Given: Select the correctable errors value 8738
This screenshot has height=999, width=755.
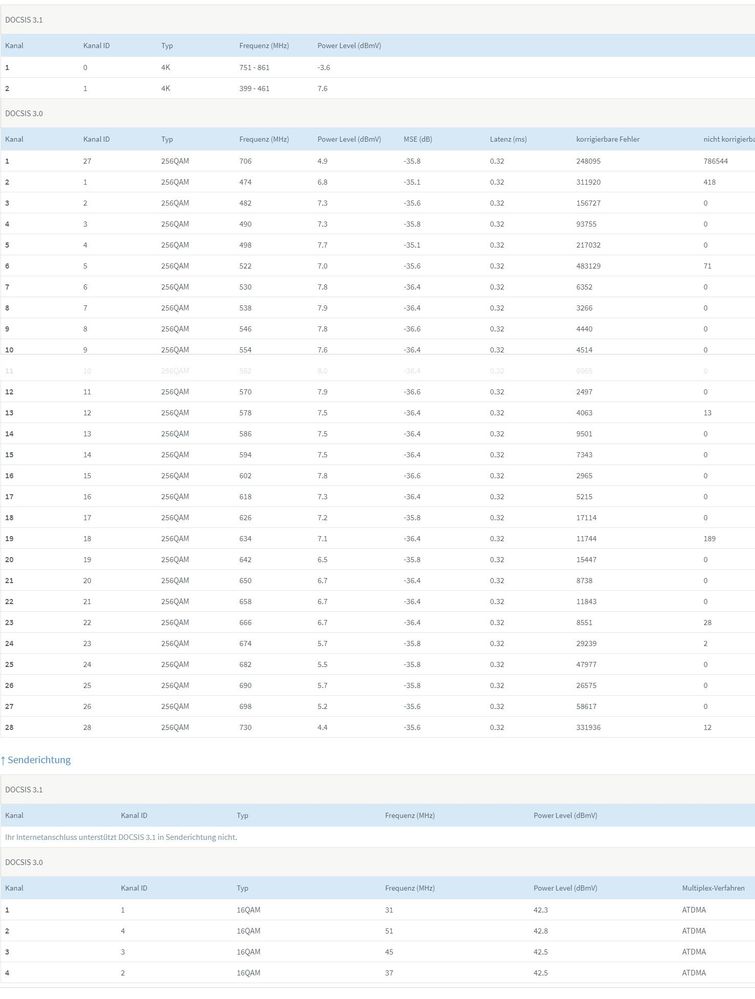Looking at the screenshot, I should tap(584, 581).
